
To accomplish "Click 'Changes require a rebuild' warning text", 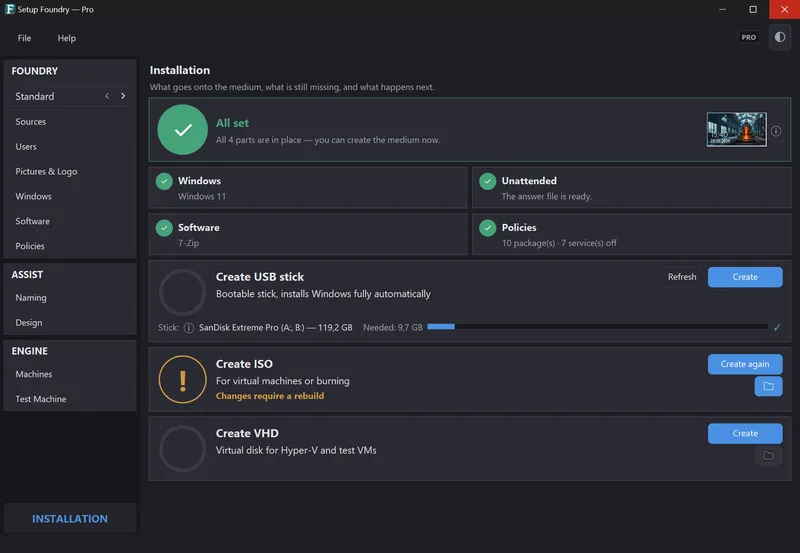I will [x=270, y=396].
